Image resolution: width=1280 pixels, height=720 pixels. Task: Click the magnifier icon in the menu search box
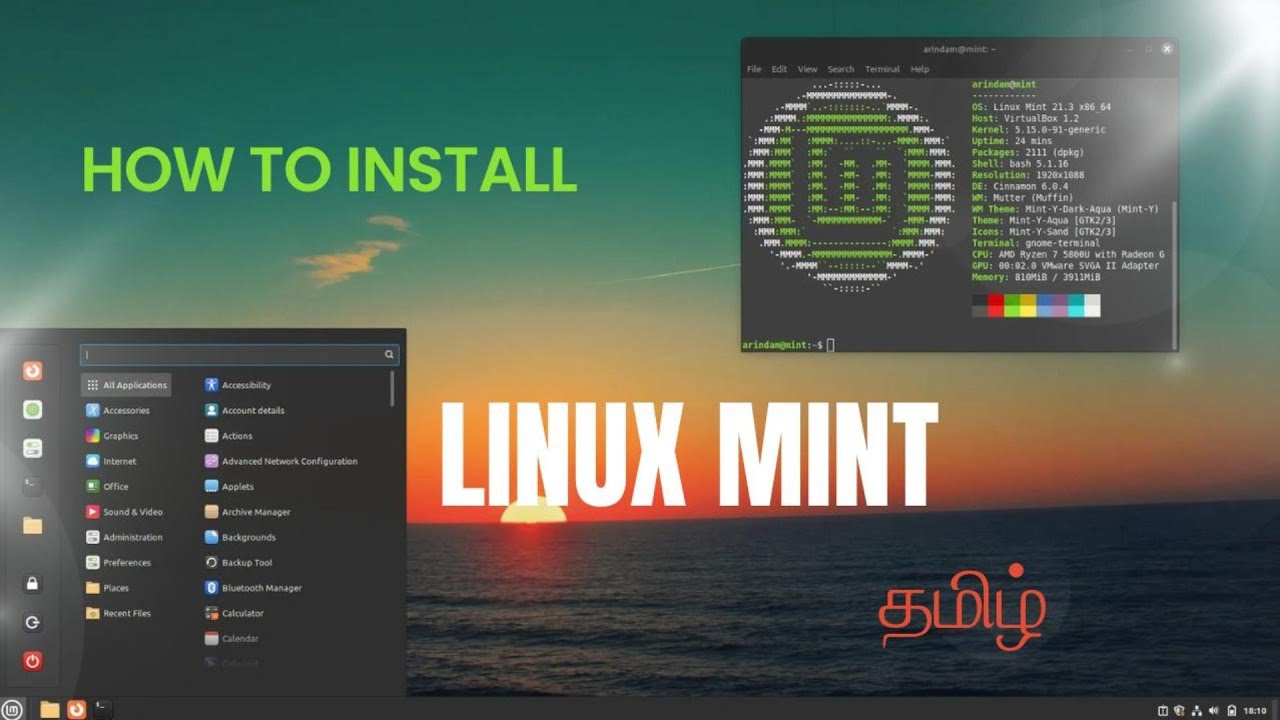click(x=389, y=354)
